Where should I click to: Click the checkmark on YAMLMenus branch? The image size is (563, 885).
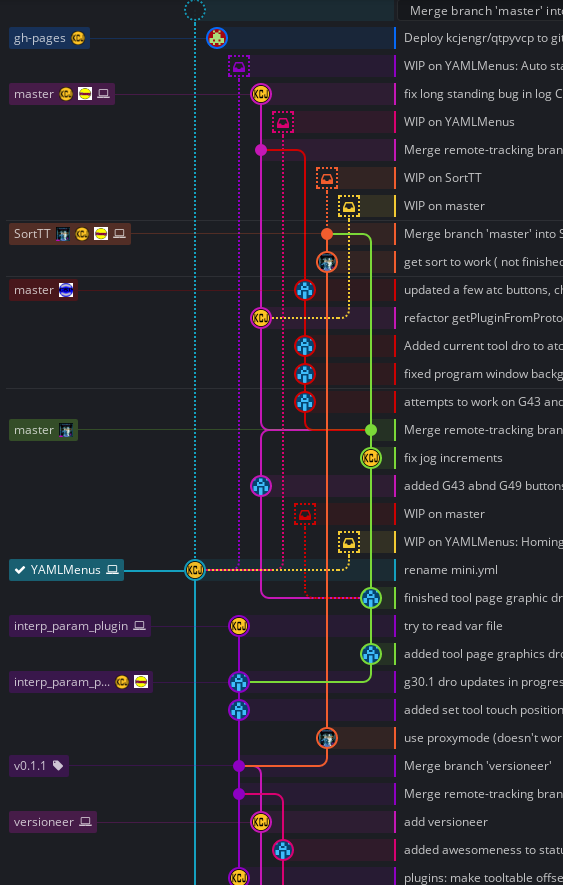click(20, 570)
